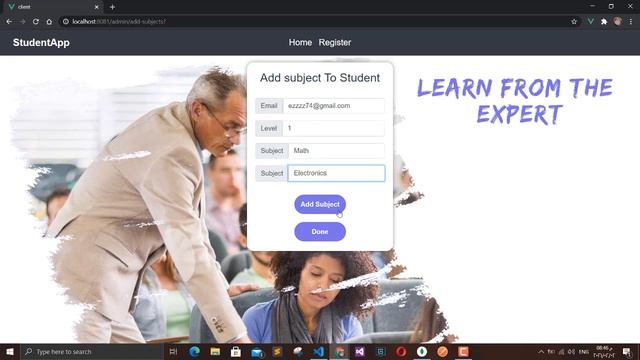This screenshot has height=360, width=640.
Task: Launch Microsoft Edge from taskbar
Action: pyautogui.click(x=194, y=351)
